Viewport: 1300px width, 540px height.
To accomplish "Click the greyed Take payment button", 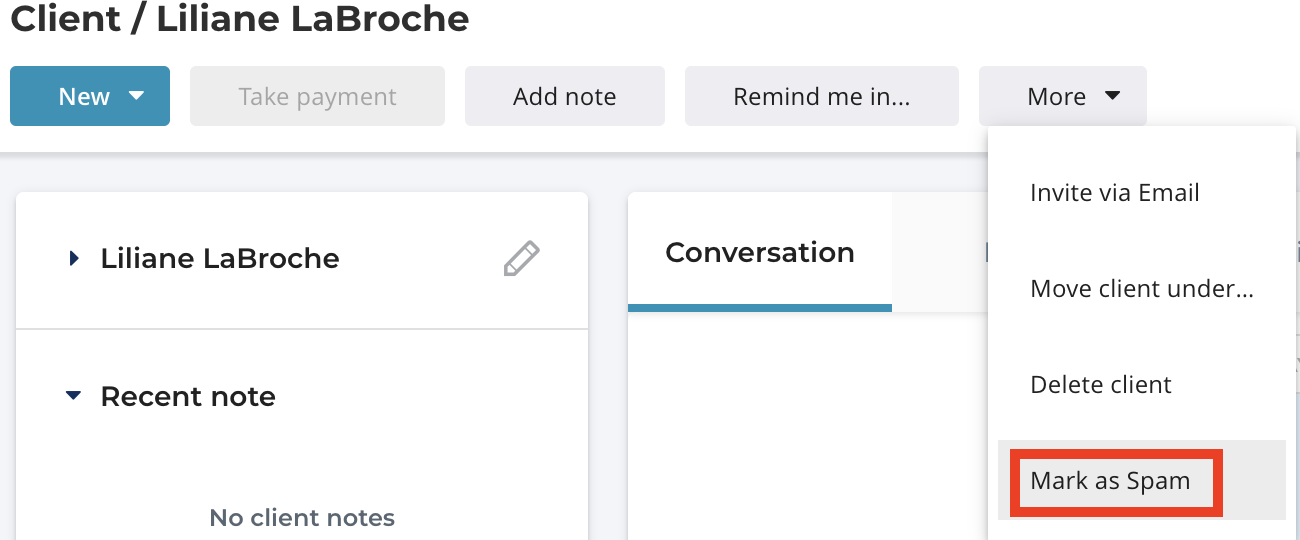I will (x=317, y=96).
